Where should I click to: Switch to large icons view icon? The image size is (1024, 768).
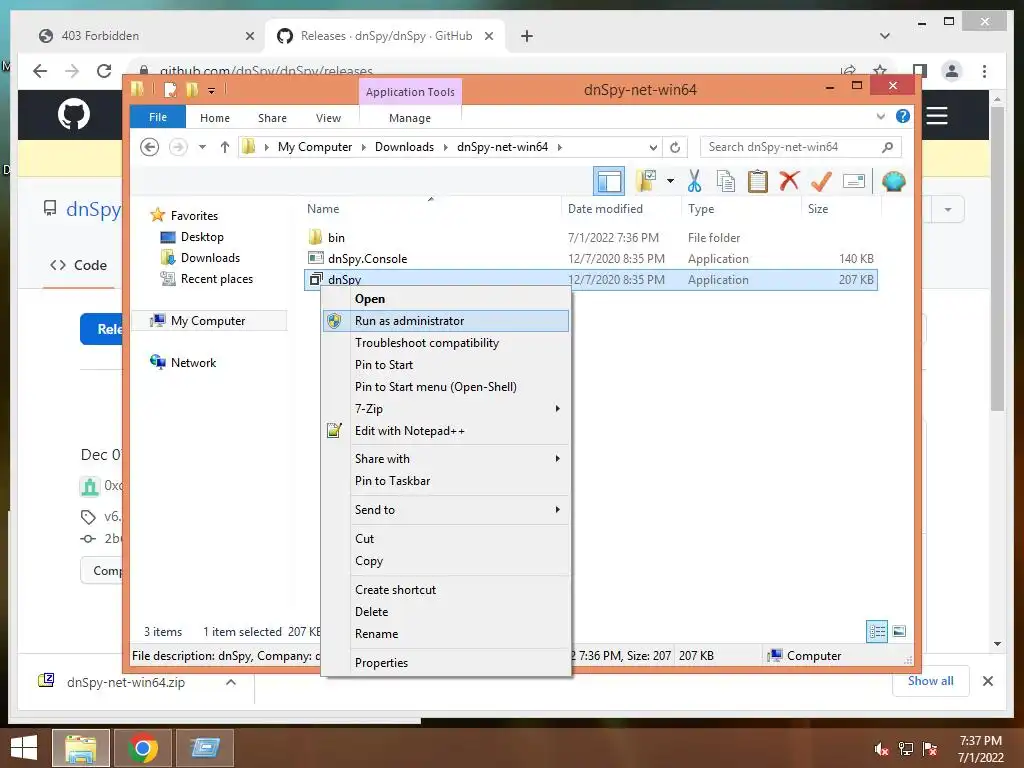pyautogui.click(x=899, y=631)
